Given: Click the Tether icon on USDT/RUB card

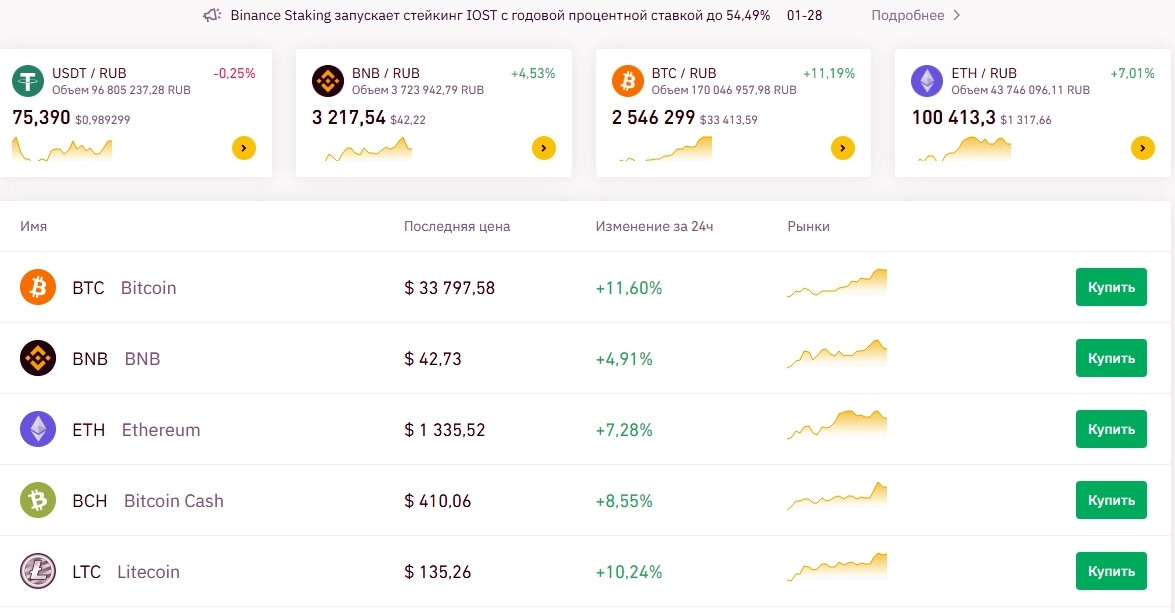Looking at the screenshot, I should [x=28, y=81].
